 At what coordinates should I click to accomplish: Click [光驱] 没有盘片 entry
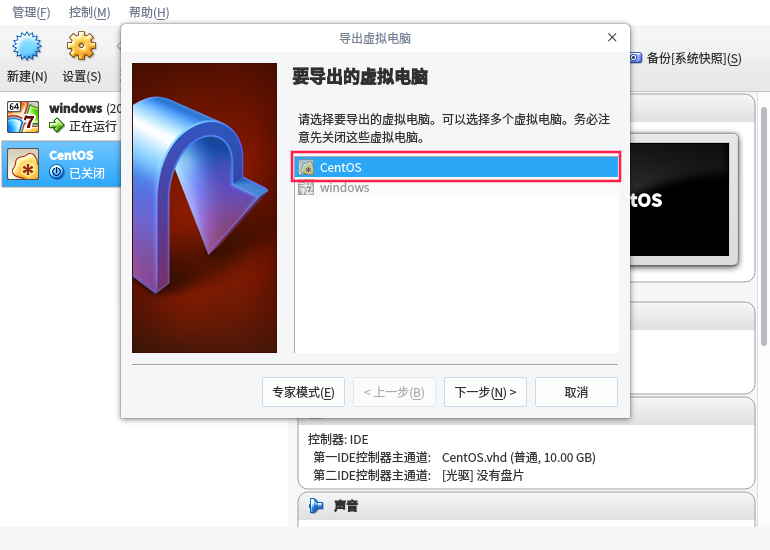point(483,475)
